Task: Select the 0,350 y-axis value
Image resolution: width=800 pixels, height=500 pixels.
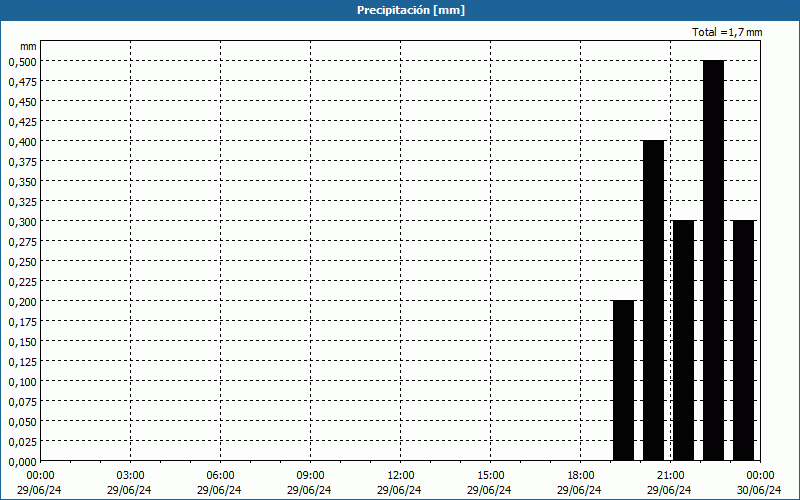Action: [22, 181]
